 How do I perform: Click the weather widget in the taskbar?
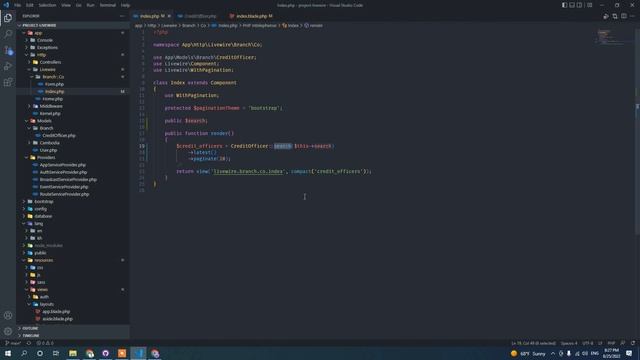529,353
